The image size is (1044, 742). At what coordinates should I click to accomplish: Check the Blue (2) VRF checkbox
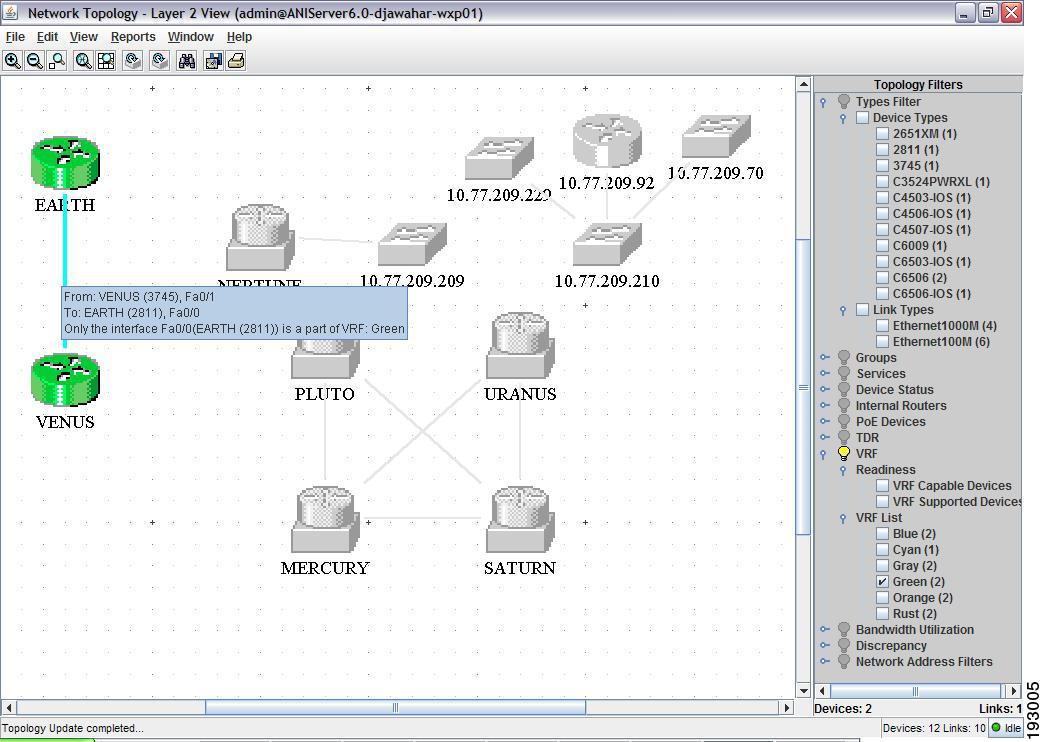click(882, 533)
